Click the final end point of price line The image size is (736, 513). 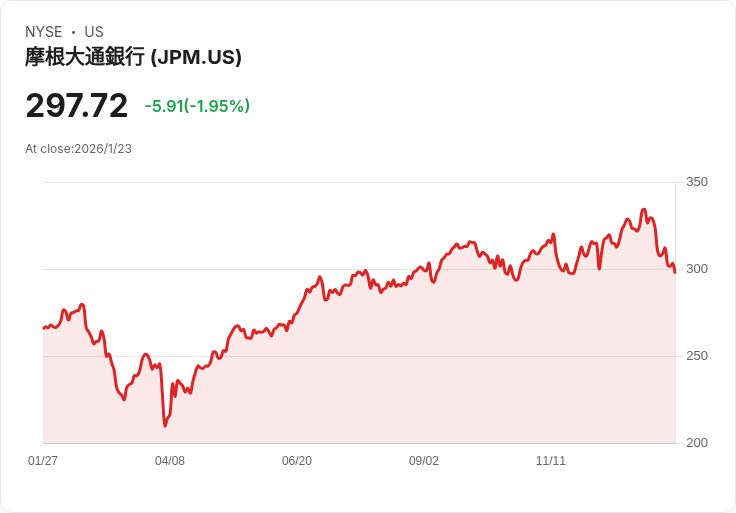(675, 272)
